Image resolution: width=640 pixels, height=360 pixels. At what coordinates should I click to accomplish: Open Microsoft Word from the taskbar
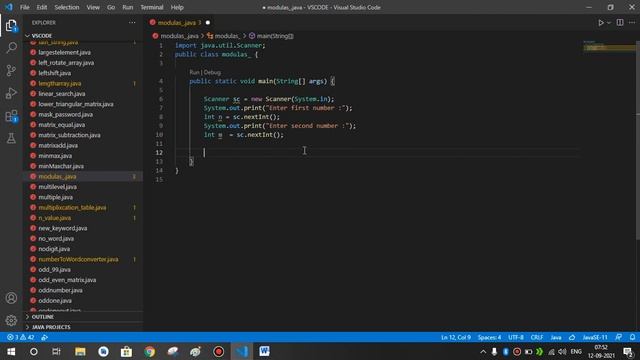coord(264,351)
